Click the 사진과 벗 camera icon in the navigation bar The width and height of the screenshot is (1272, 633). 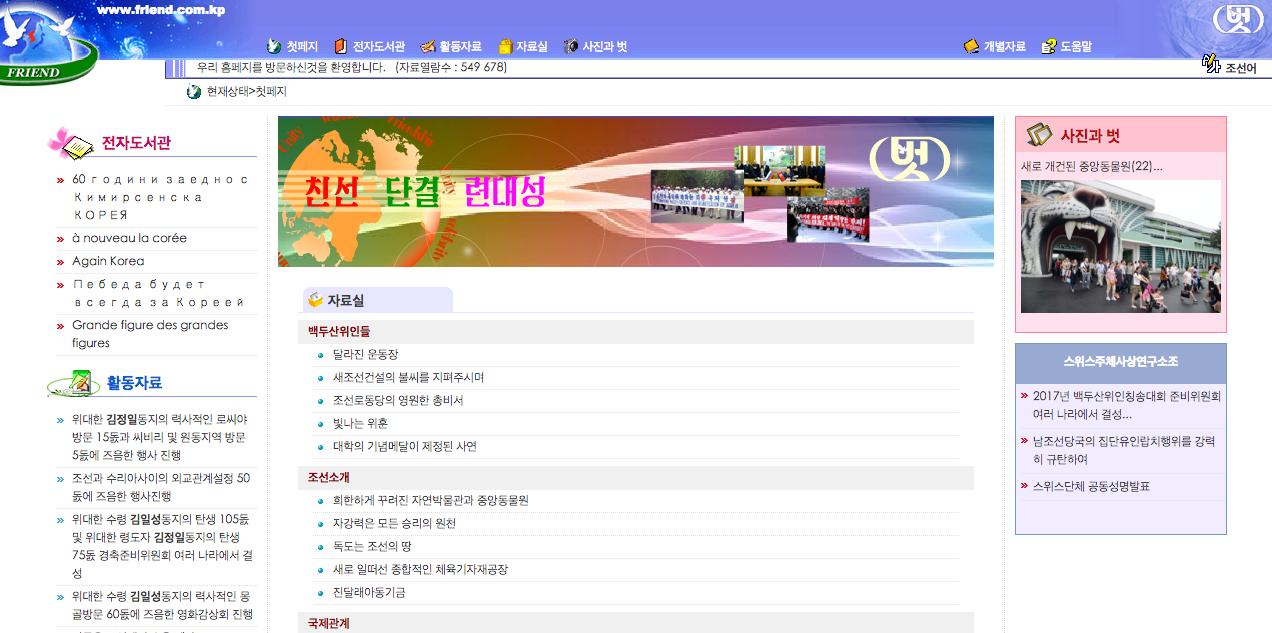tap(571, 46)
